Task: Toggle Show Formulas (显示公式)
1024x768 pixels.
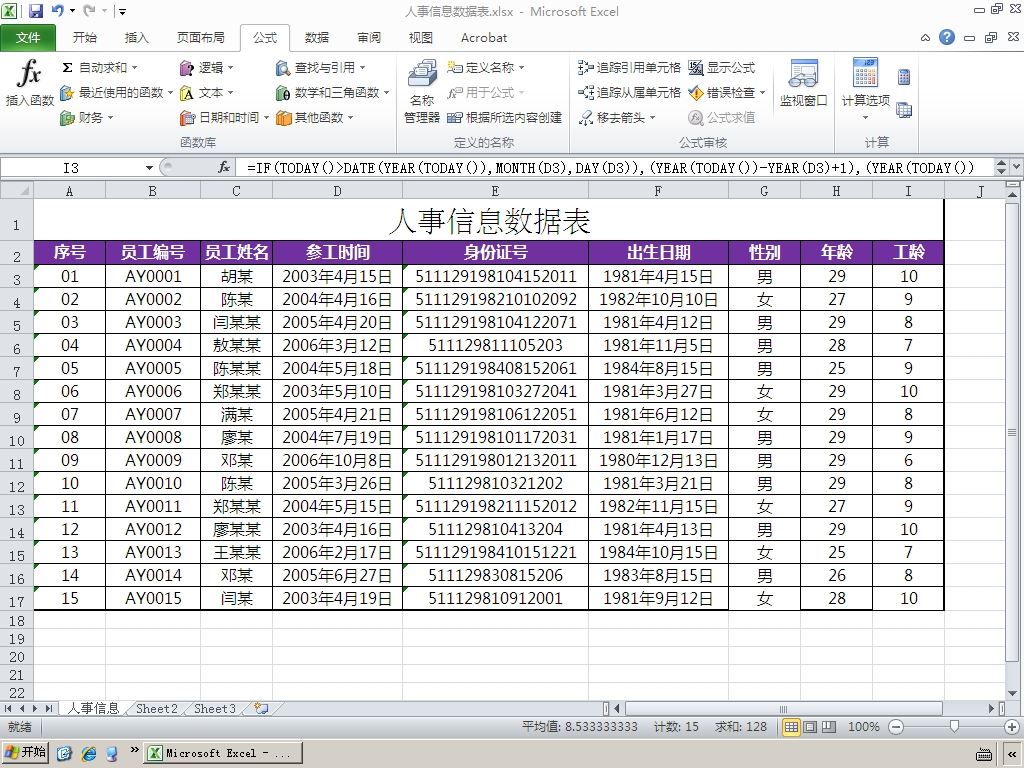Action: tap(722, 67)
